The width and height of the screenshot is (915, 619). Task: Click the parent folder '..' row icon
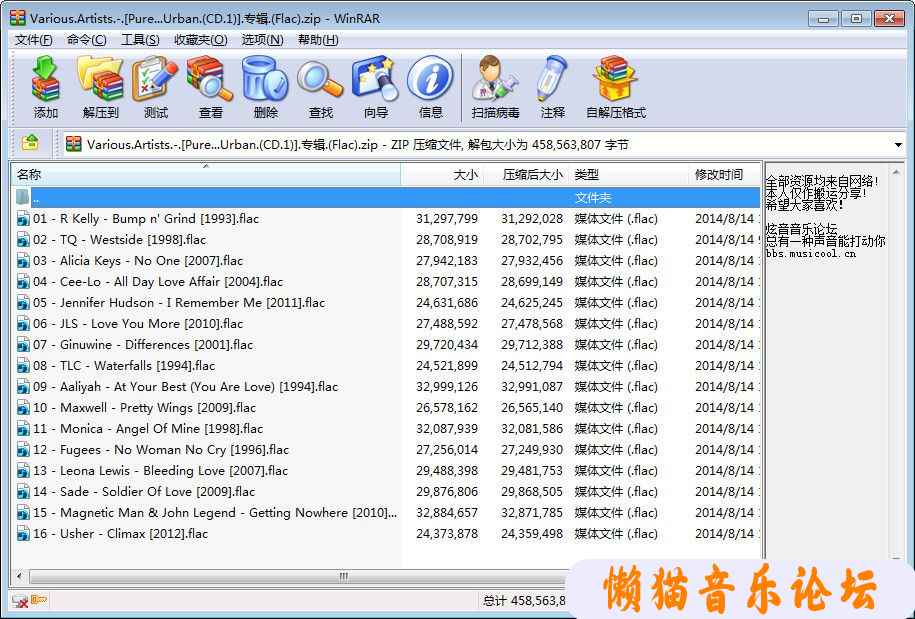click(23, 197)
